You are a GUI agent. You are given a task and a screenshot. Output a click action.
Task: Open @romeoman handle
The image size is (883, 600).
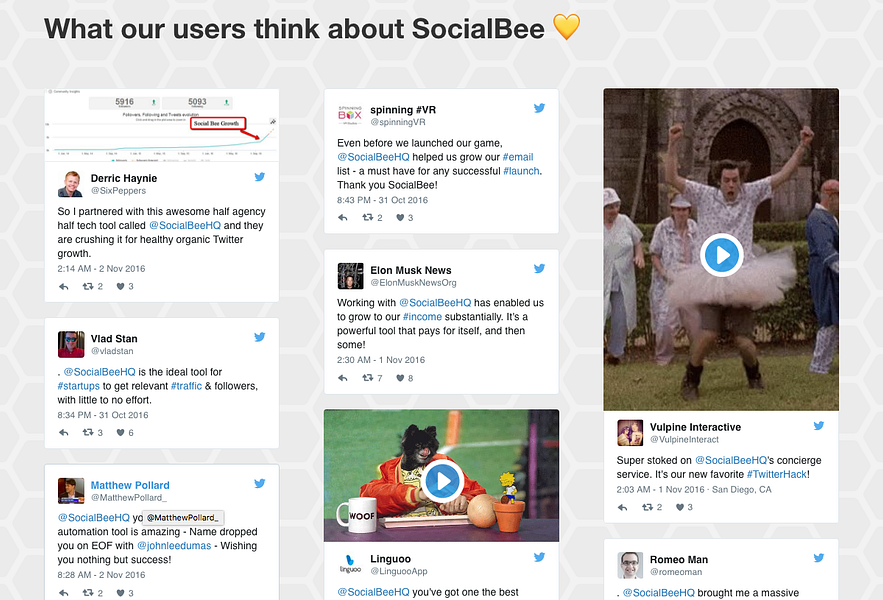(676, 572)
